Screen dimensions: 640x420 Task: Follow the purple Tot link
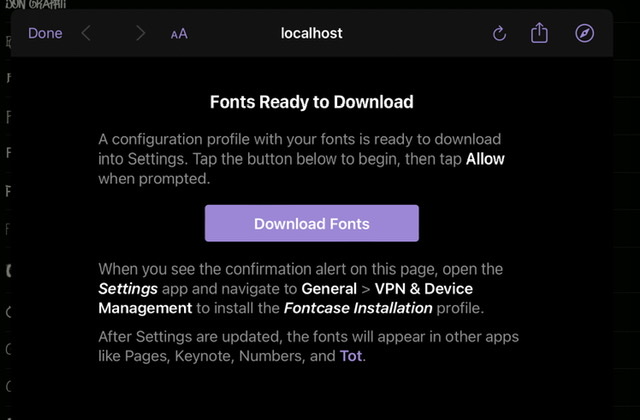click(353, 356)
